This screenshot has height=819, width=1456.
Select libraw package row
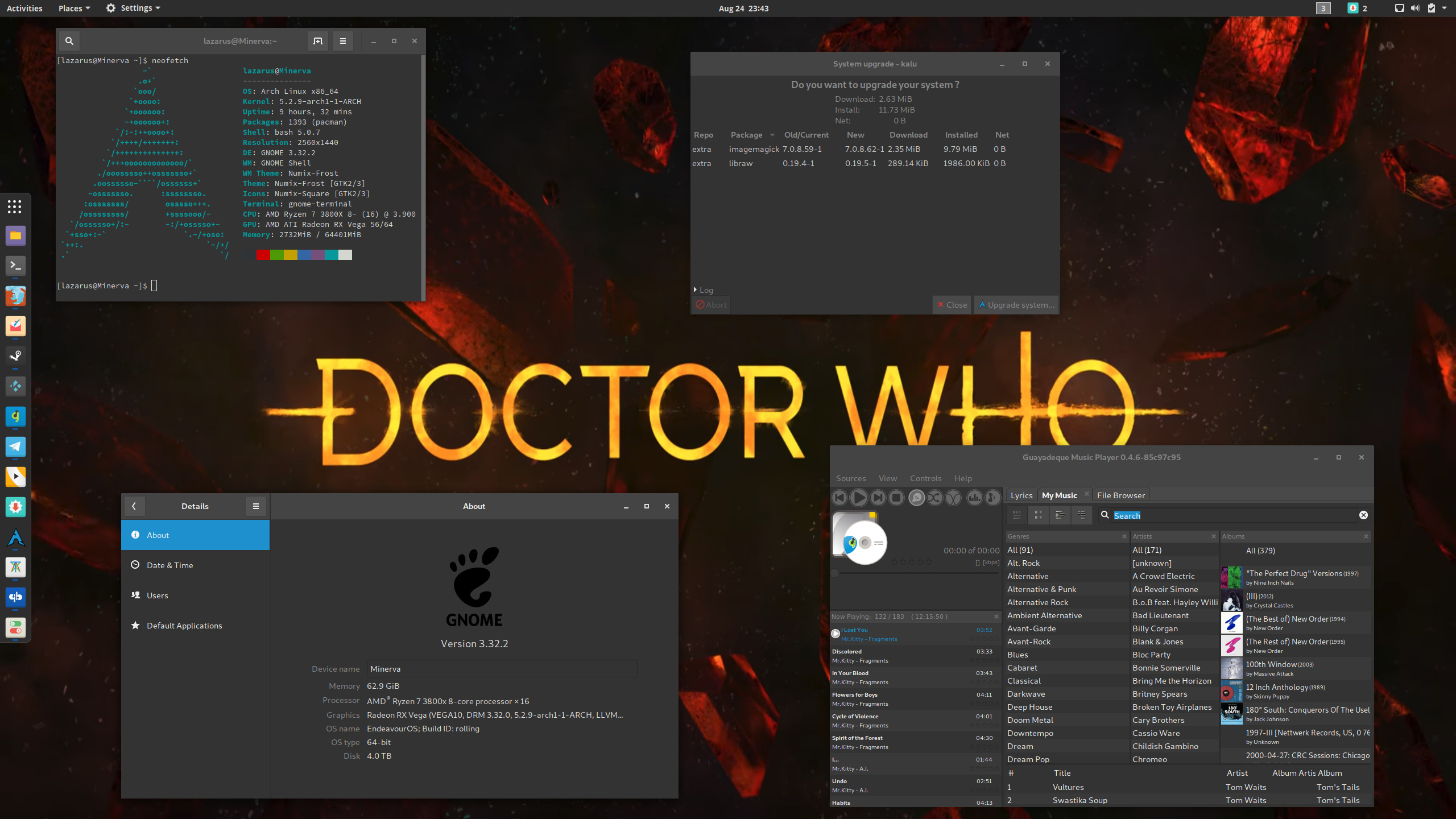[x=875, y=163]
